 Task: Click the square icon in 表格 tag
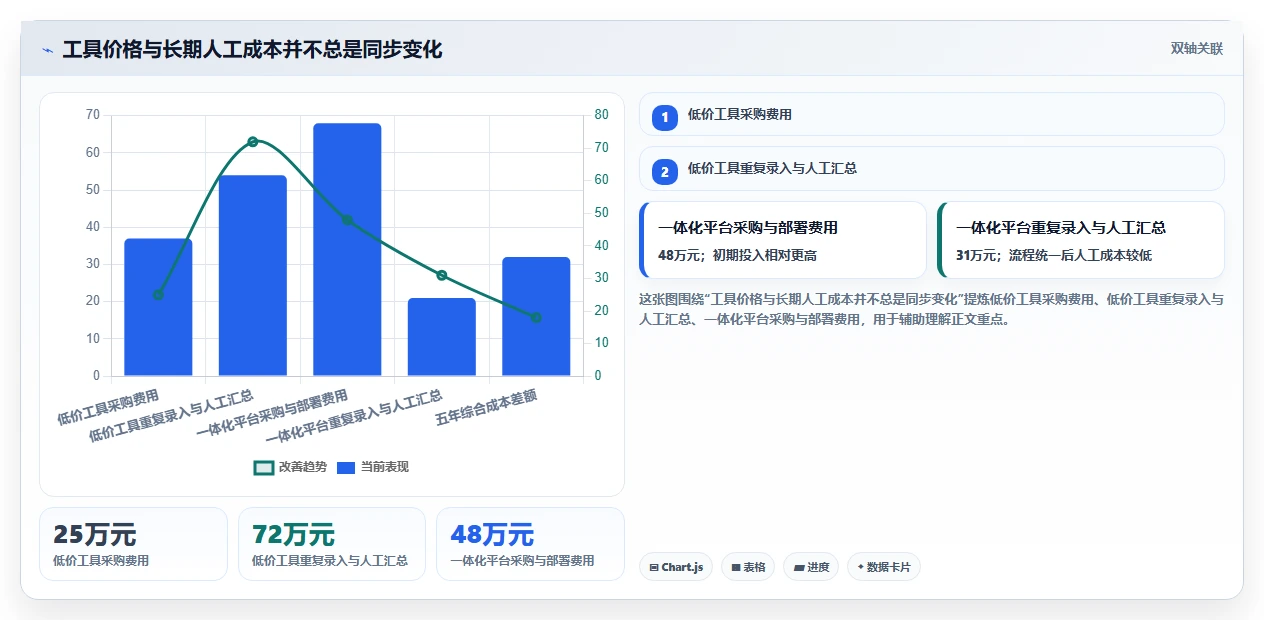point(736,567)
